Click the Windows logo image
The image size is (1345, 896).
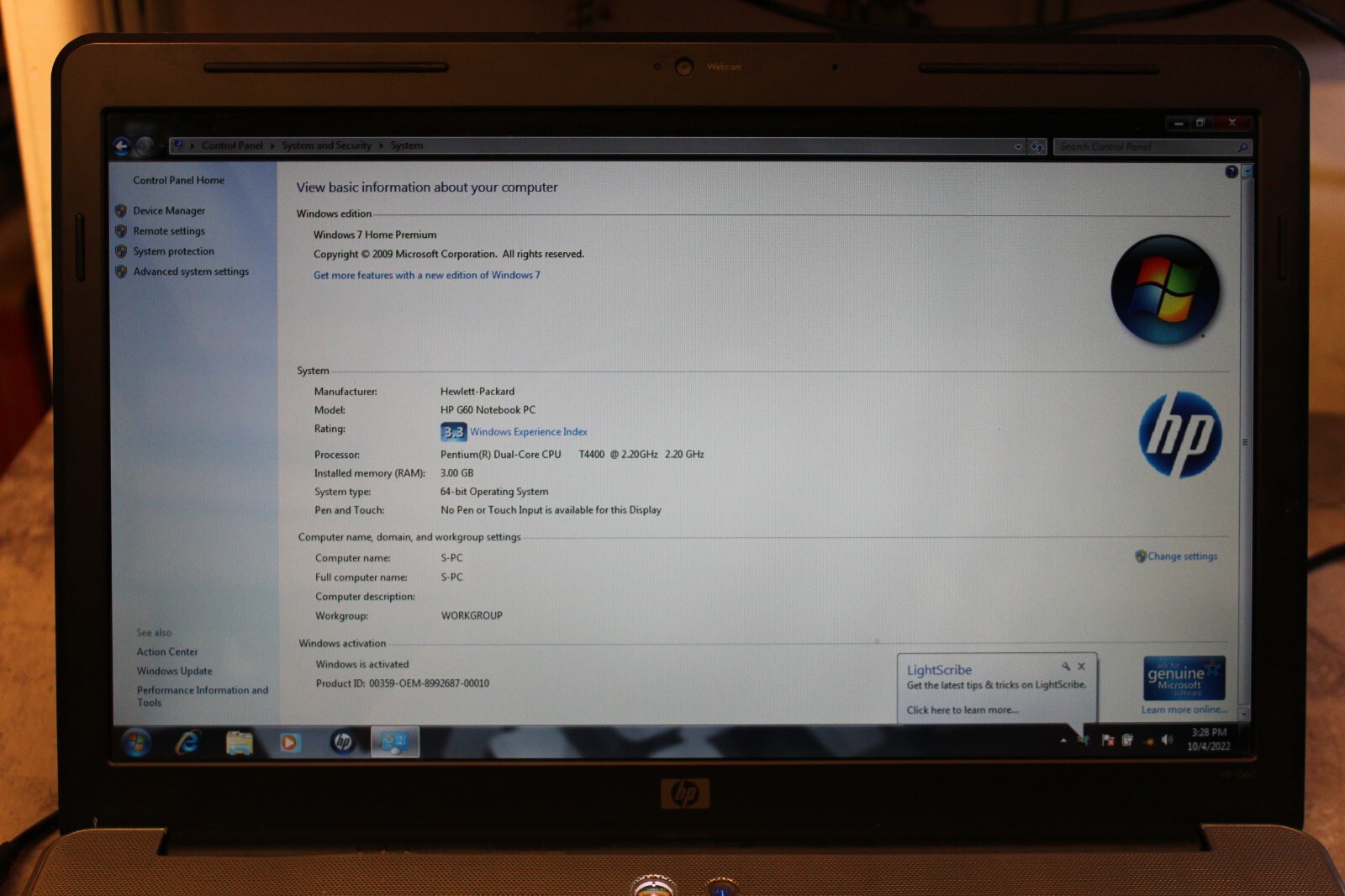[1165, 290]
